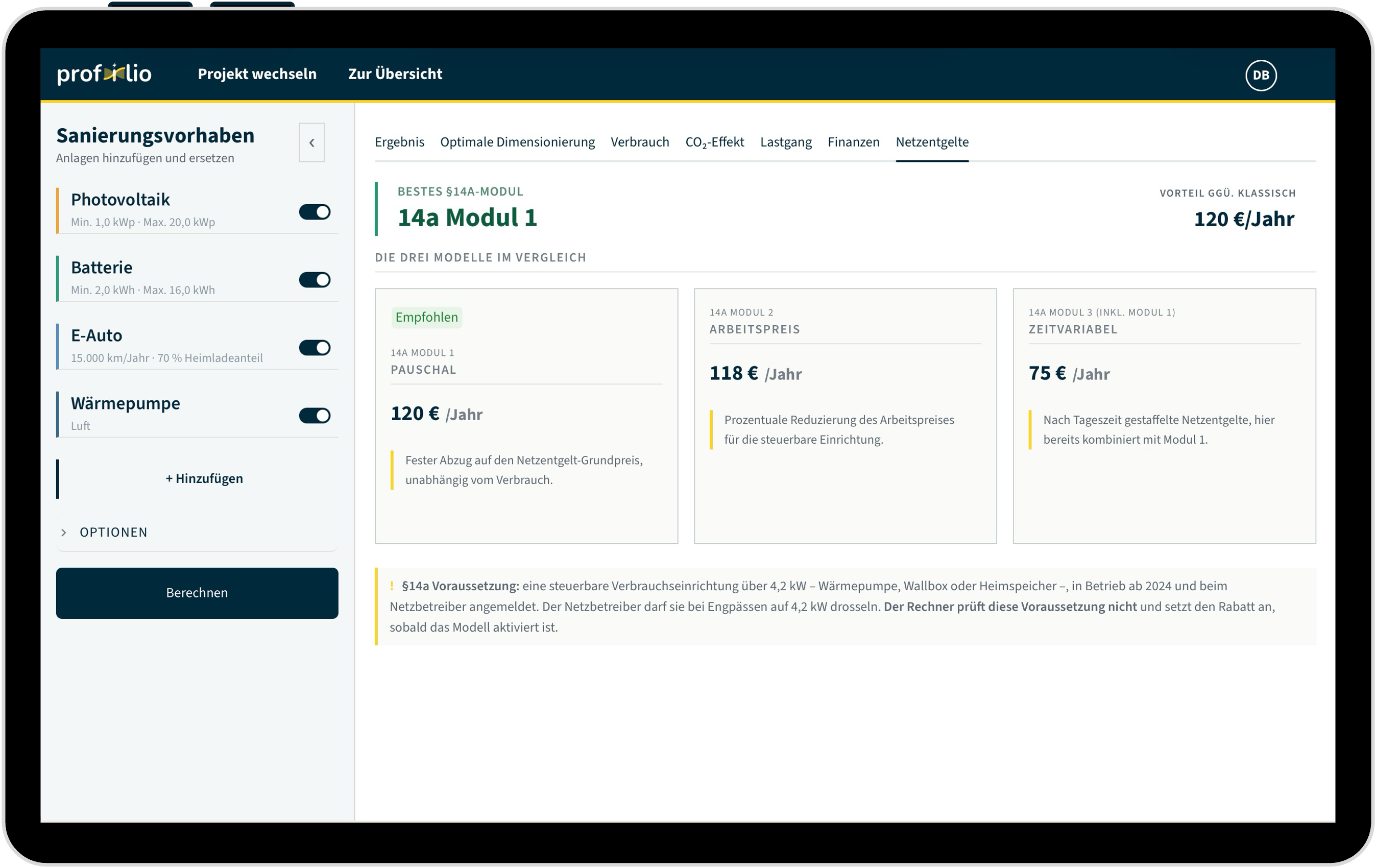Select the Verbrauch tab
The image size is (1376, 868).
click(639, 142)
